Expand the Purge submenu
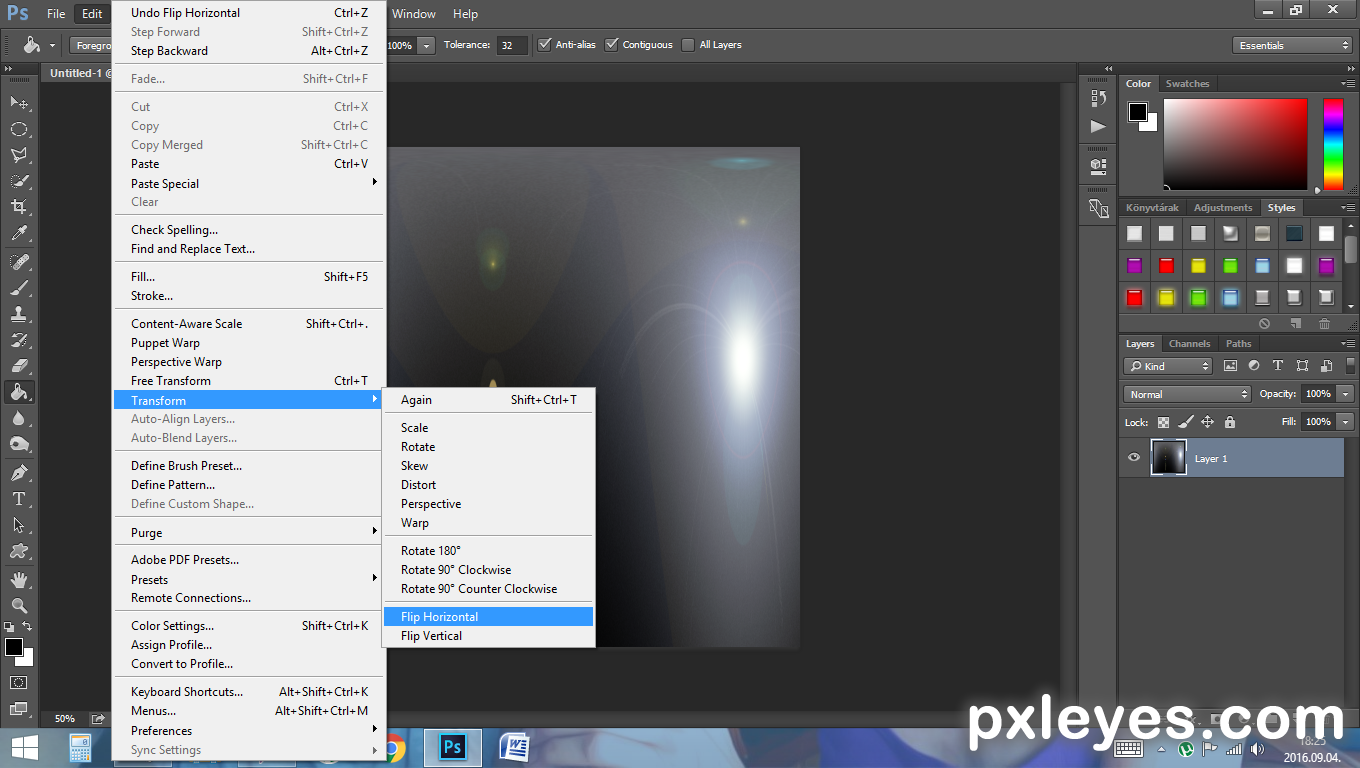This screenshot has height=768, width=1360. click(x=249, y=532)
